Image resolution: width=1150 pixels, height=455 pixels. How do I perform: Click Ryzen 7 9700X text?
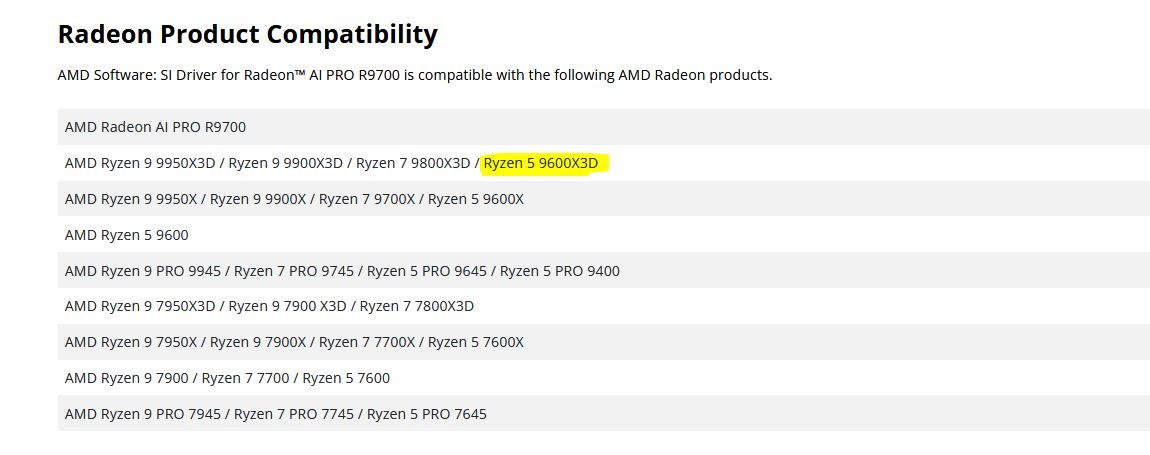[x=367, y=199]
